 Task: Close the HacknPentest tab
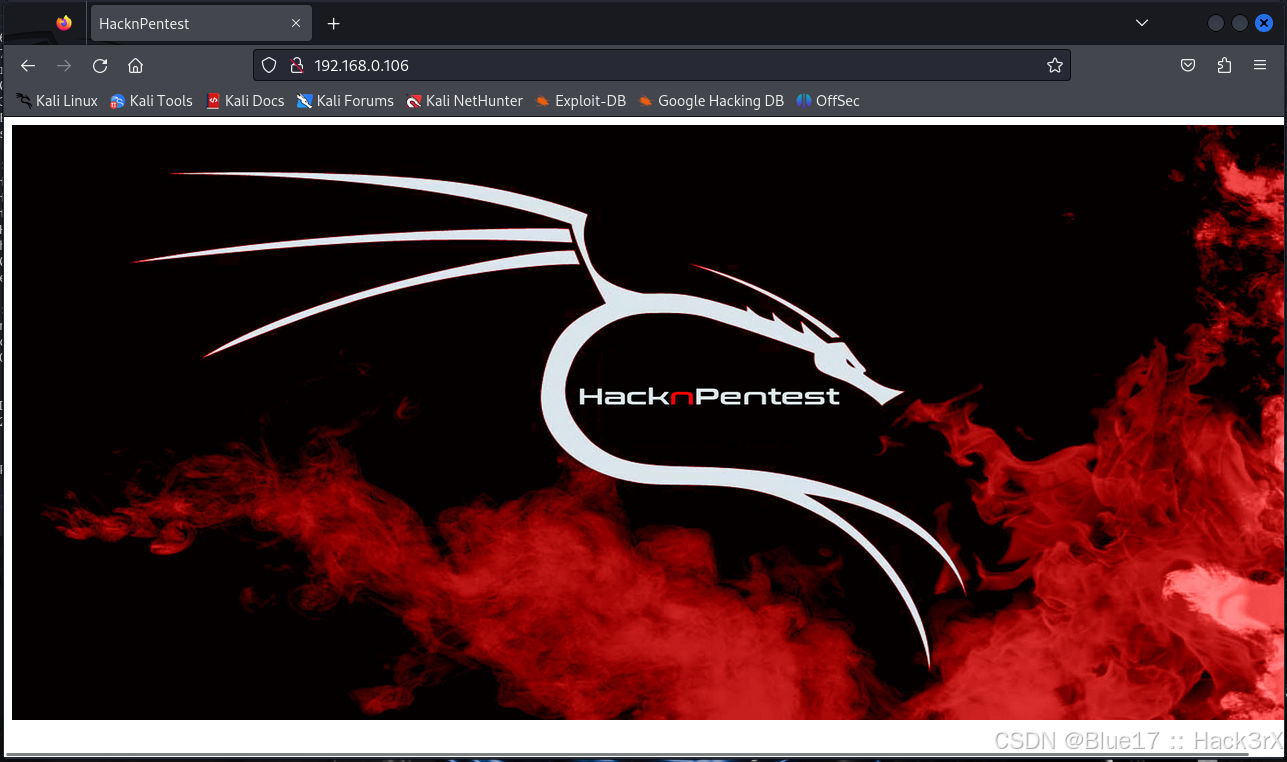295,23
